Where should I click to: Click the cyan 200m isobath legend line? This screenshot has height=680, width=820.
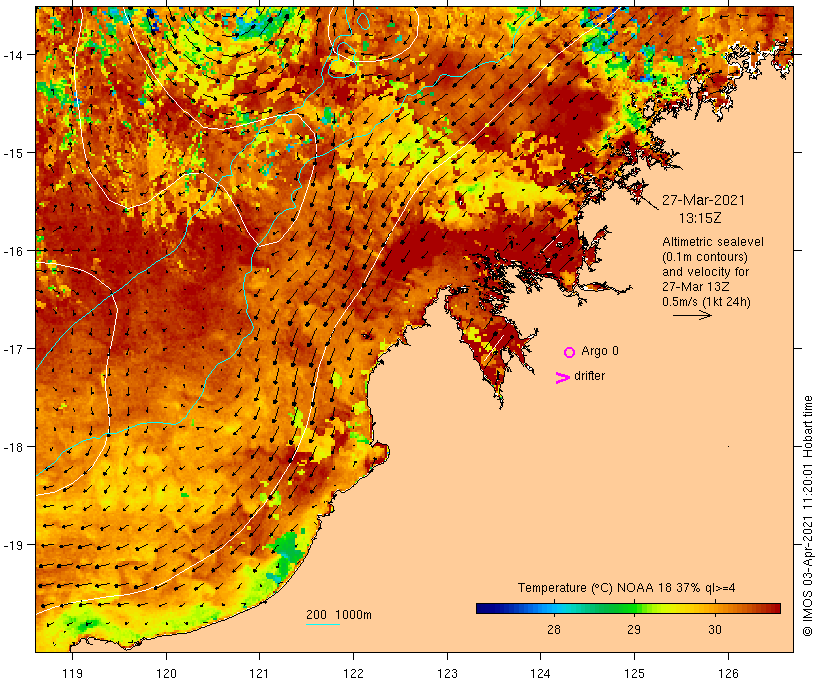pyautogui.click(x=323, y=624)
